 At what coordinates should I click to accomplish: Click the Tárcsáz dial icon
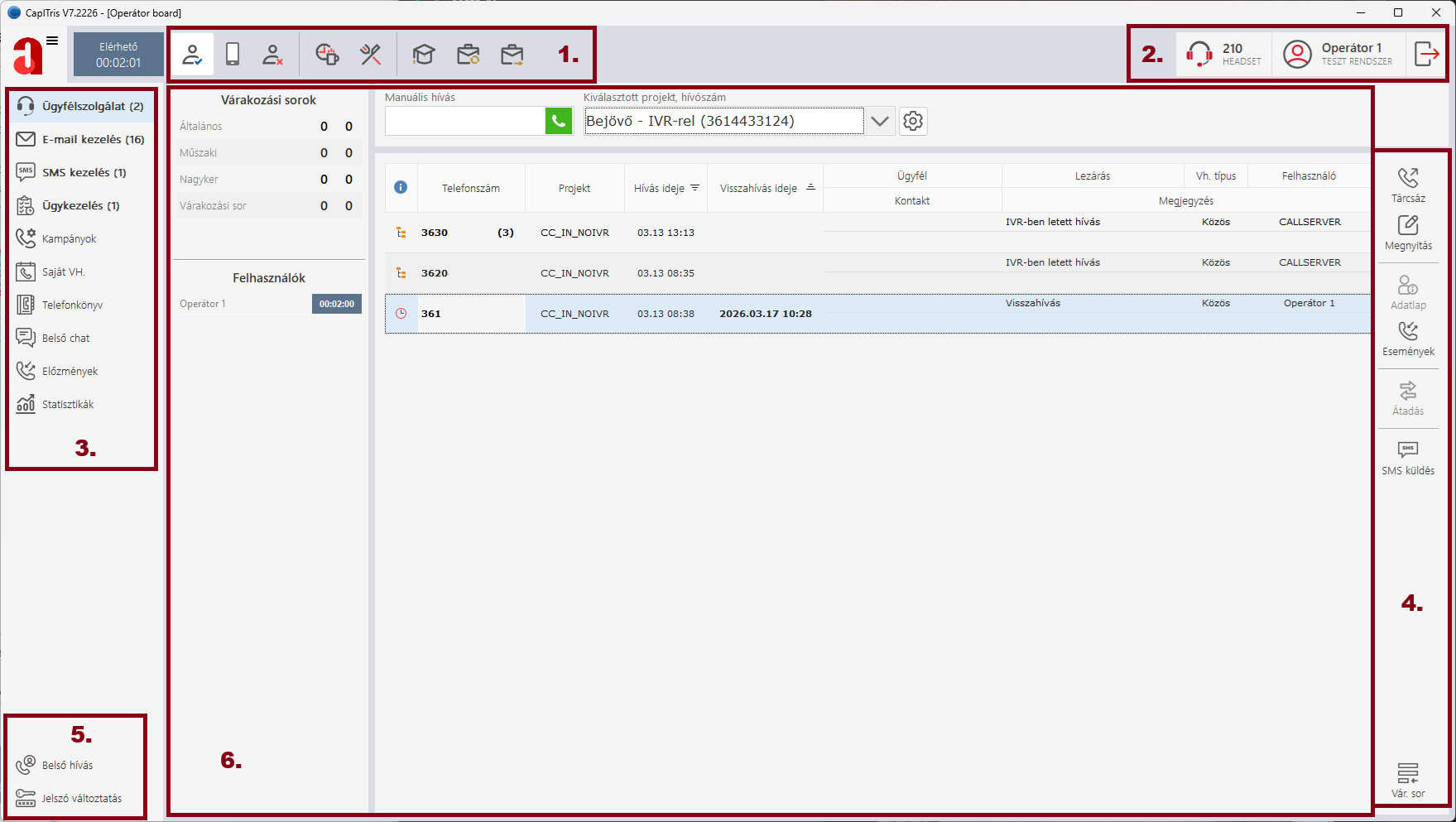(1408, 185)
